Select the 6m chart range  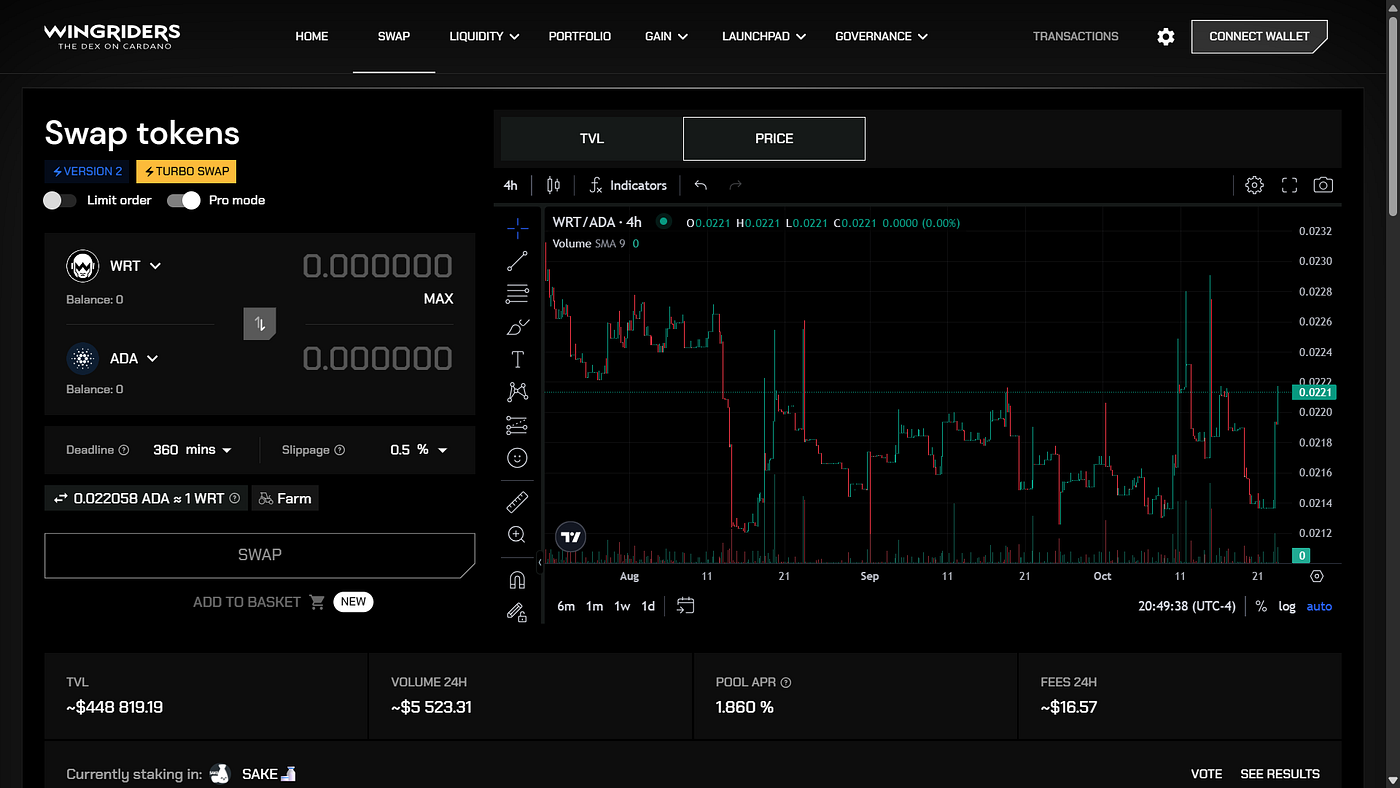[x=566, y=606]
